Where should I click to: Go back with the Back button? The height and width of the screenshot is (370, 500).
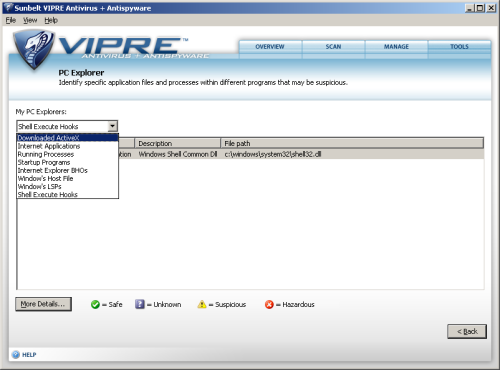[x=467, y=331]
